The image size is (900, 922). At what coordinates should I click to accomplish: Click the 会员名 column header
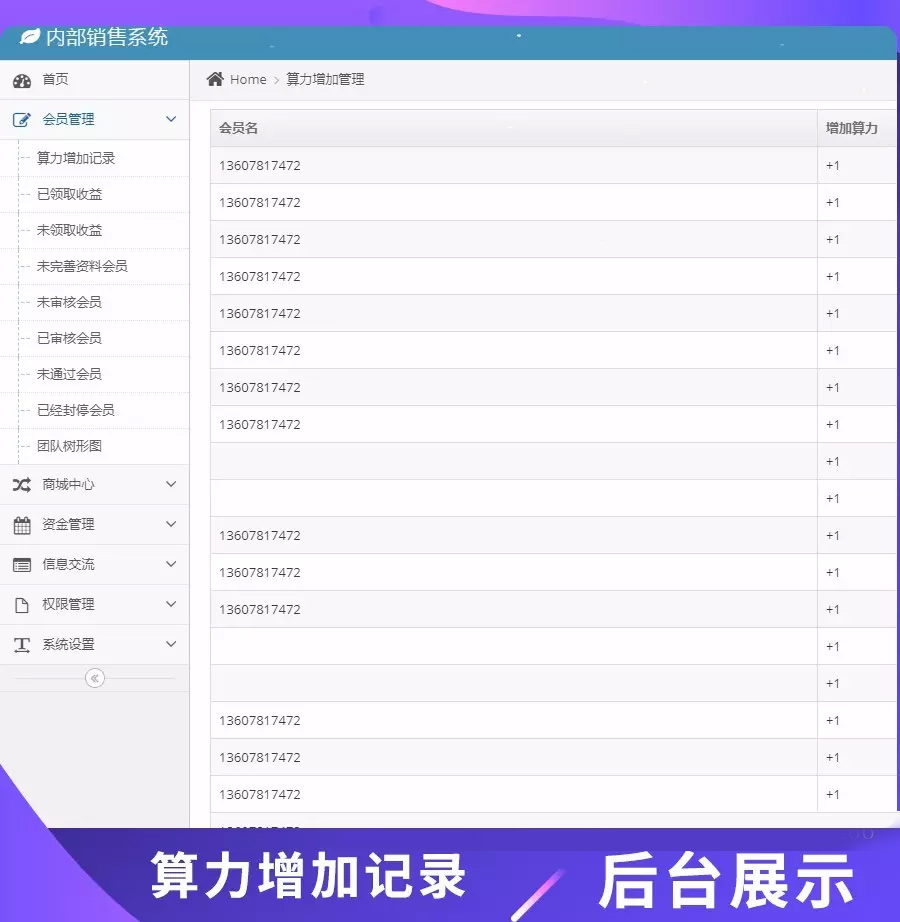tap(239, 128)
